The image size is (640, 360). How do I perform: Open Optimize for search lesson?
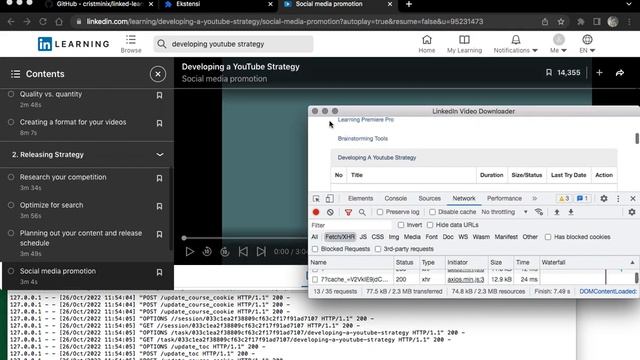[x=51, y=205]
